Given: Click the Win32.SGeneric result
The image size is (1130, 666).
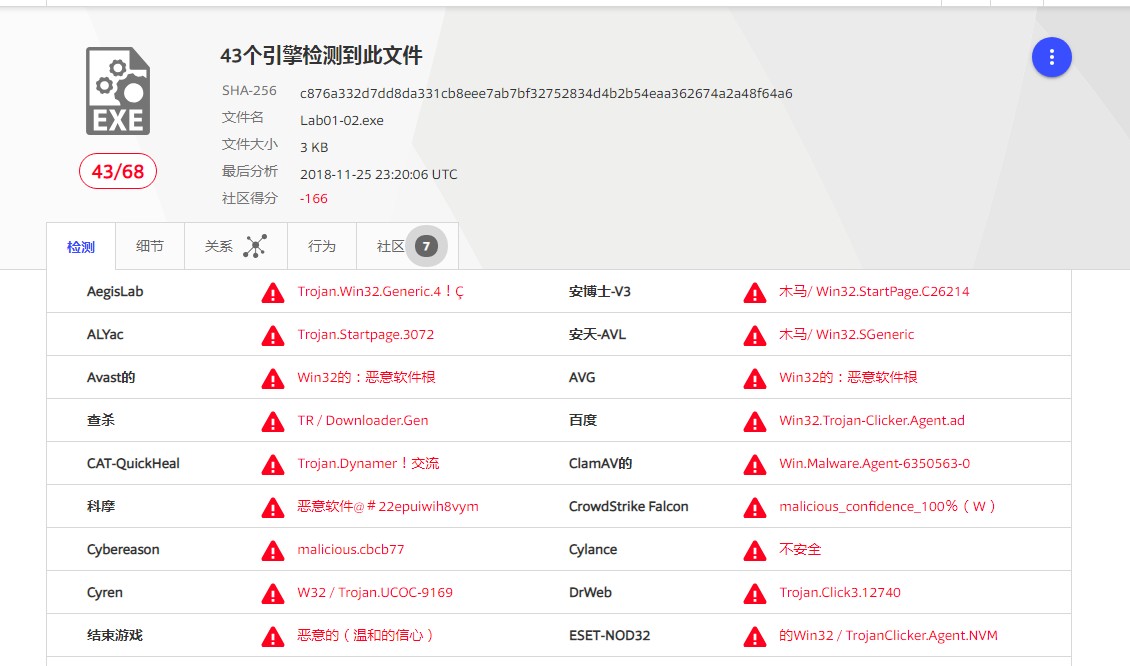Looking at the screenshot, I should click(x=846, y=334).
